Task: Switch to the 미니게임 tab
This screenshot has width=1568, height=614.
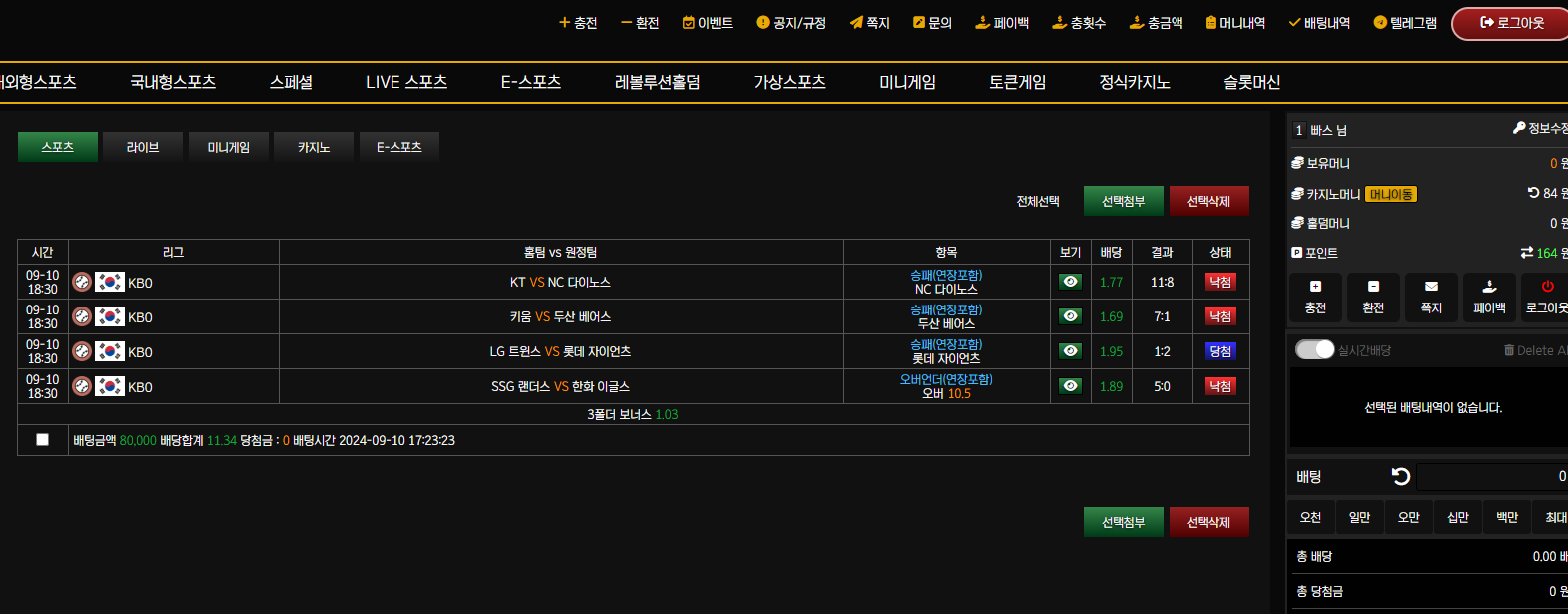Action: pyautogui.click(x=229, y=147)
